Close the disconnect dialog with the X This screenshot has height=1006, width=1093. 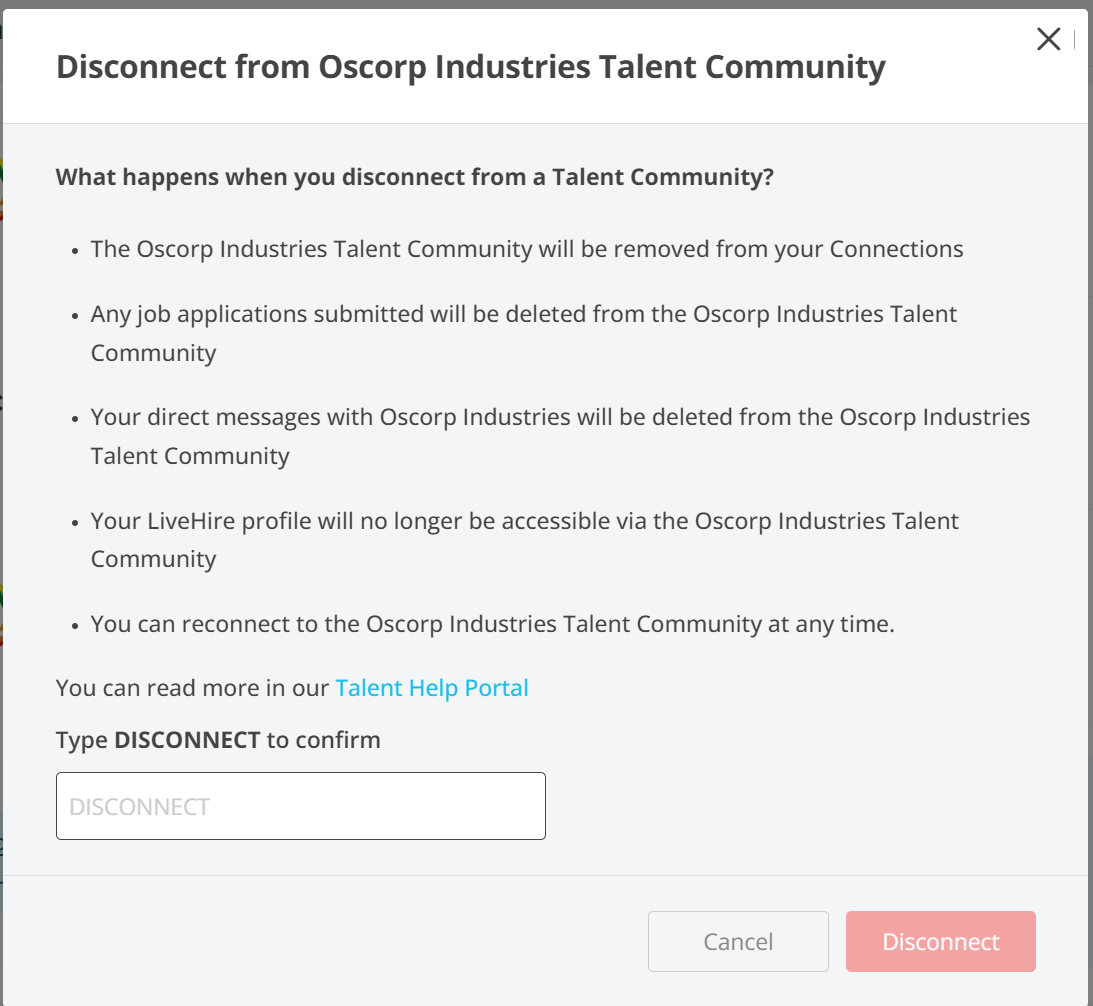[1048, 39]
